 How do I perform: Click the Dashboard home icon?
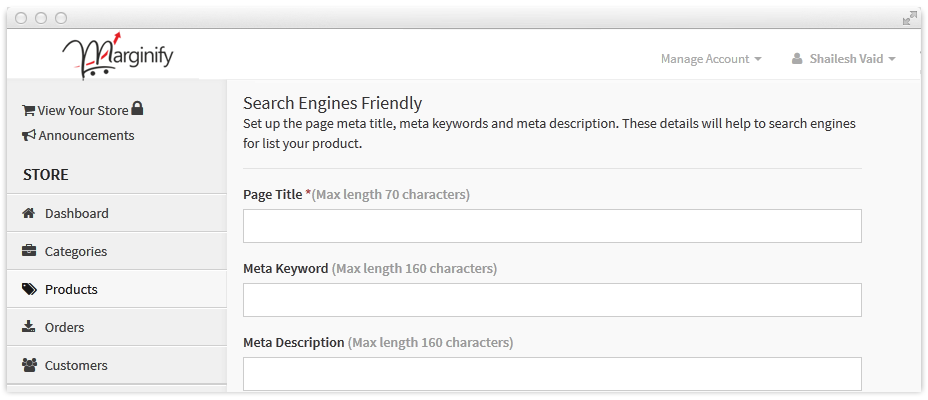click(29, 213)
